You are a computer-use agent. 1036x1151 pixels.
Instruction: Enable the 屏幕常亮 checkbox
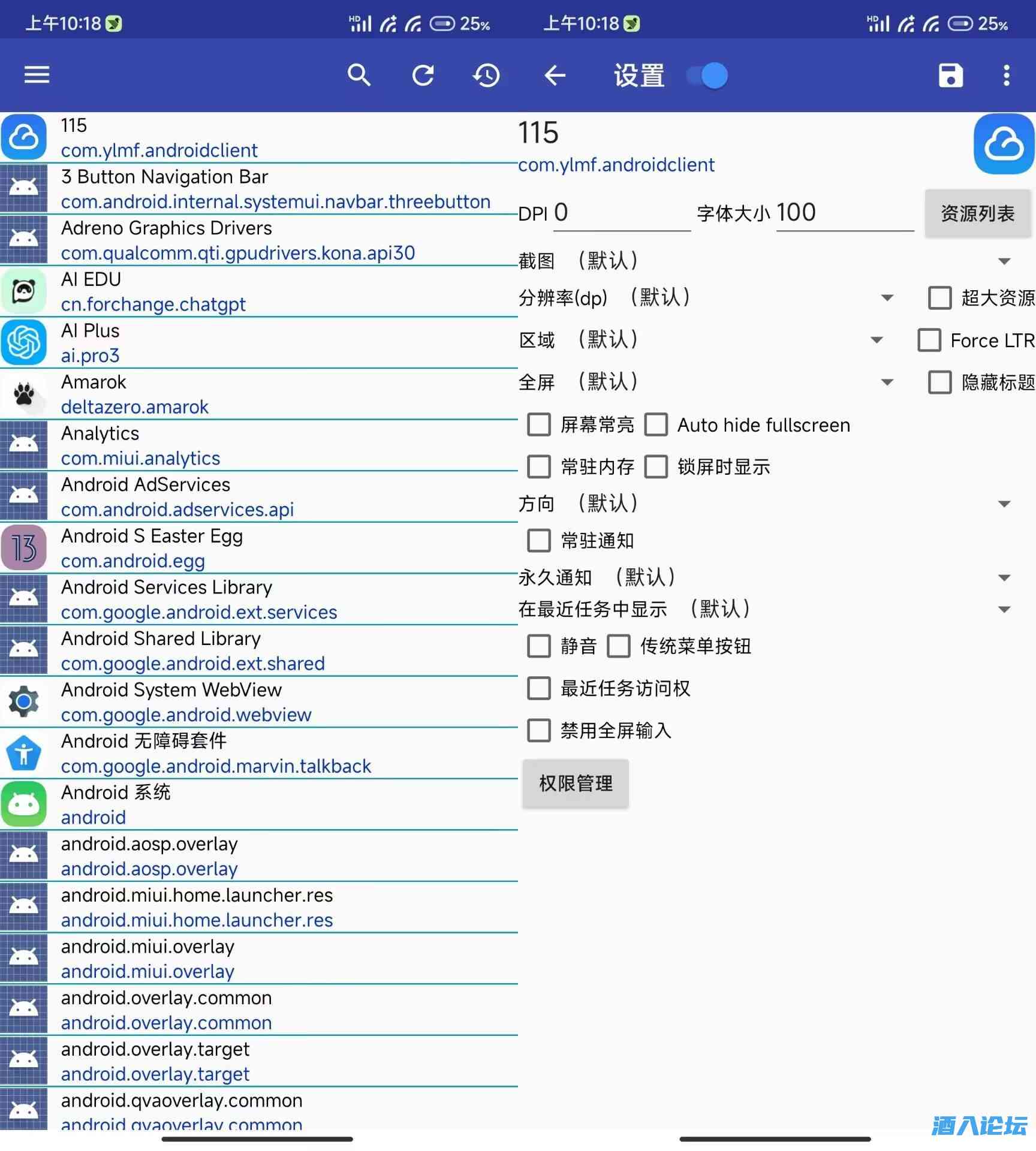click(x=538, y=424)
